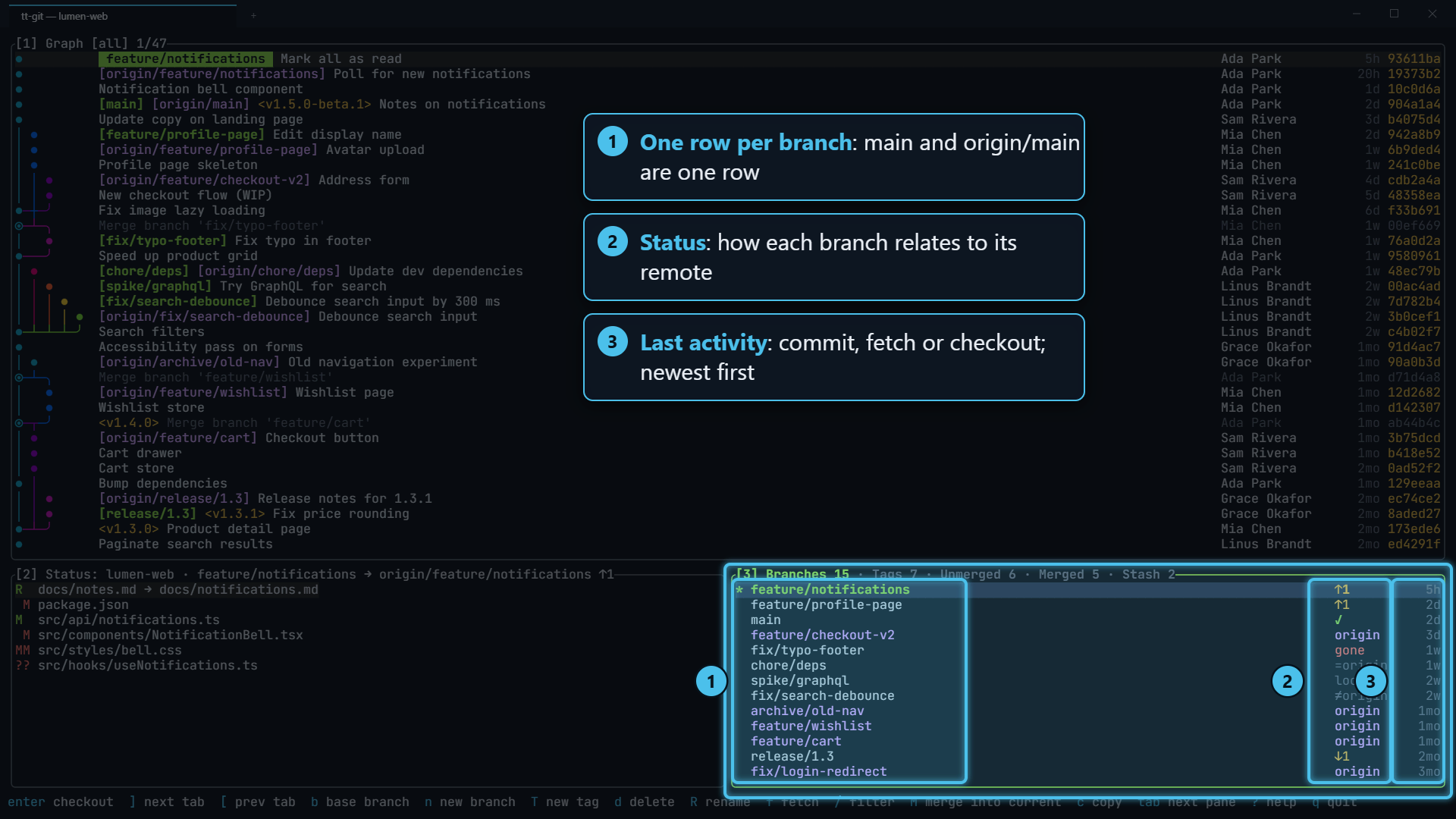Click the 'b base branch' hint
Image resolution: width=1456 pixels, height=819 pixels.
tap(360, 802)
